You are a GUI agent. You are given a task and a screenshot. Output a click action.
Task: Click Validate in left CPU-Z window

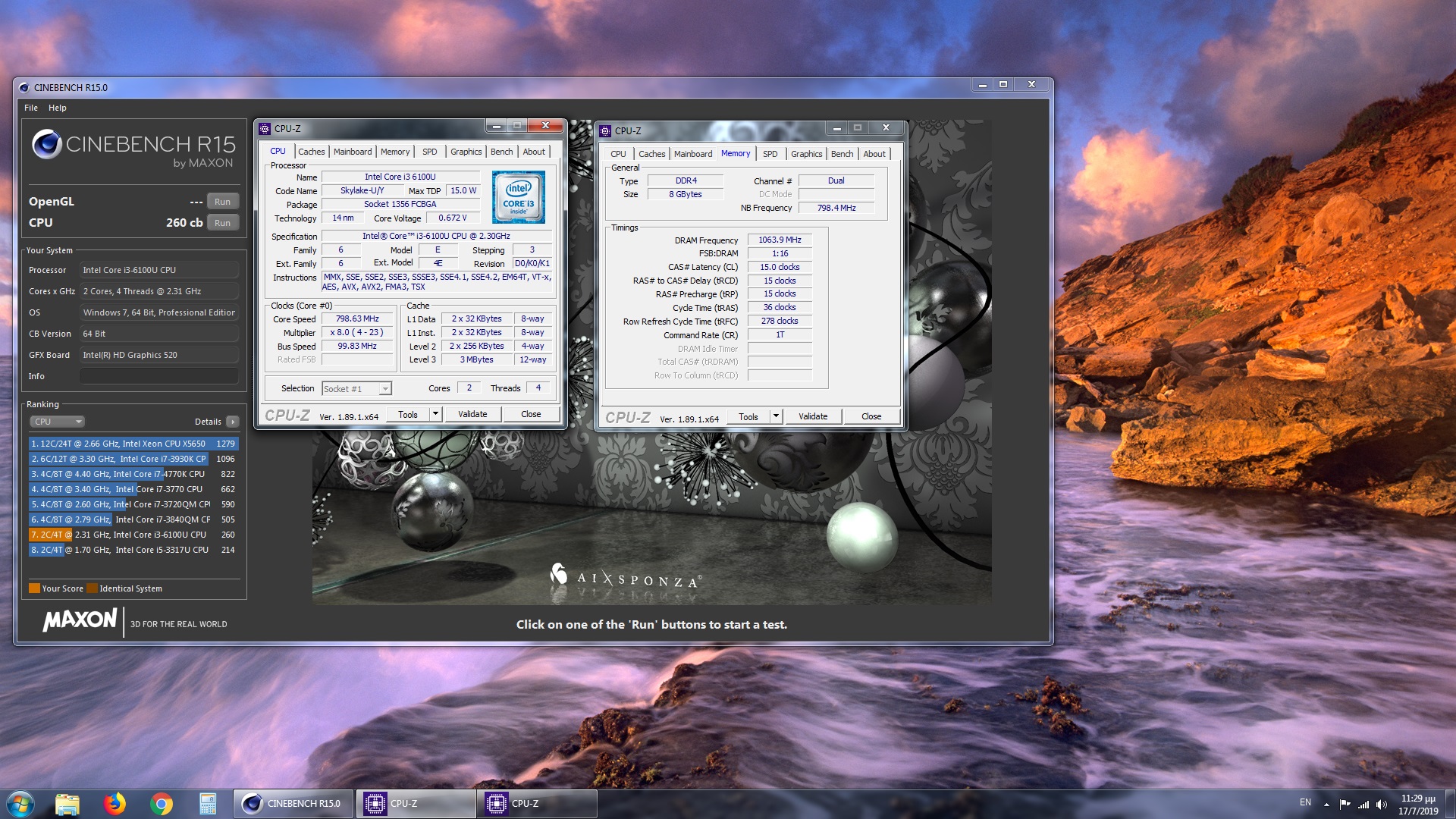472,414
